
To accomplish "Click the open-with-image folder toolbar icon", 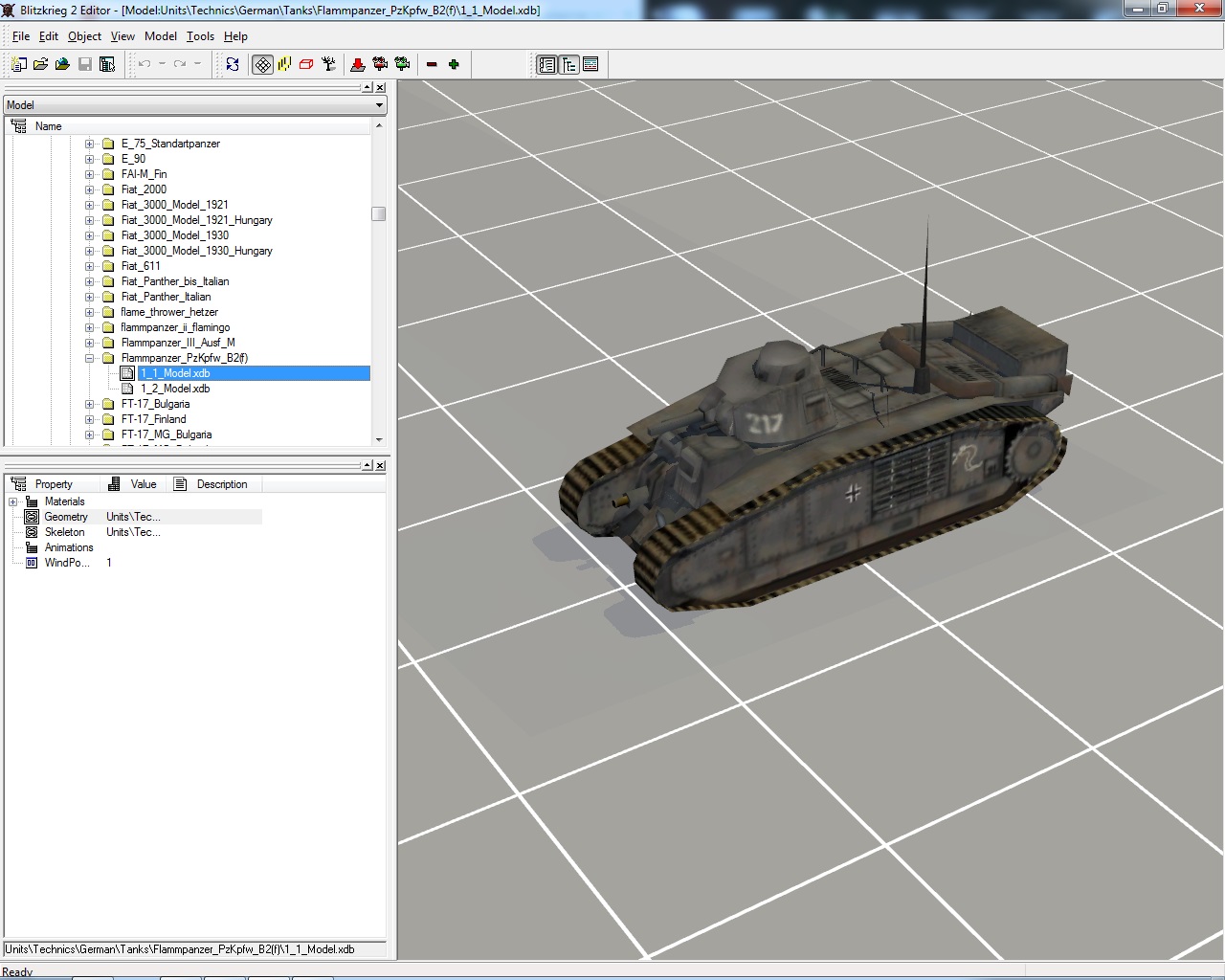I will (62, 64).
